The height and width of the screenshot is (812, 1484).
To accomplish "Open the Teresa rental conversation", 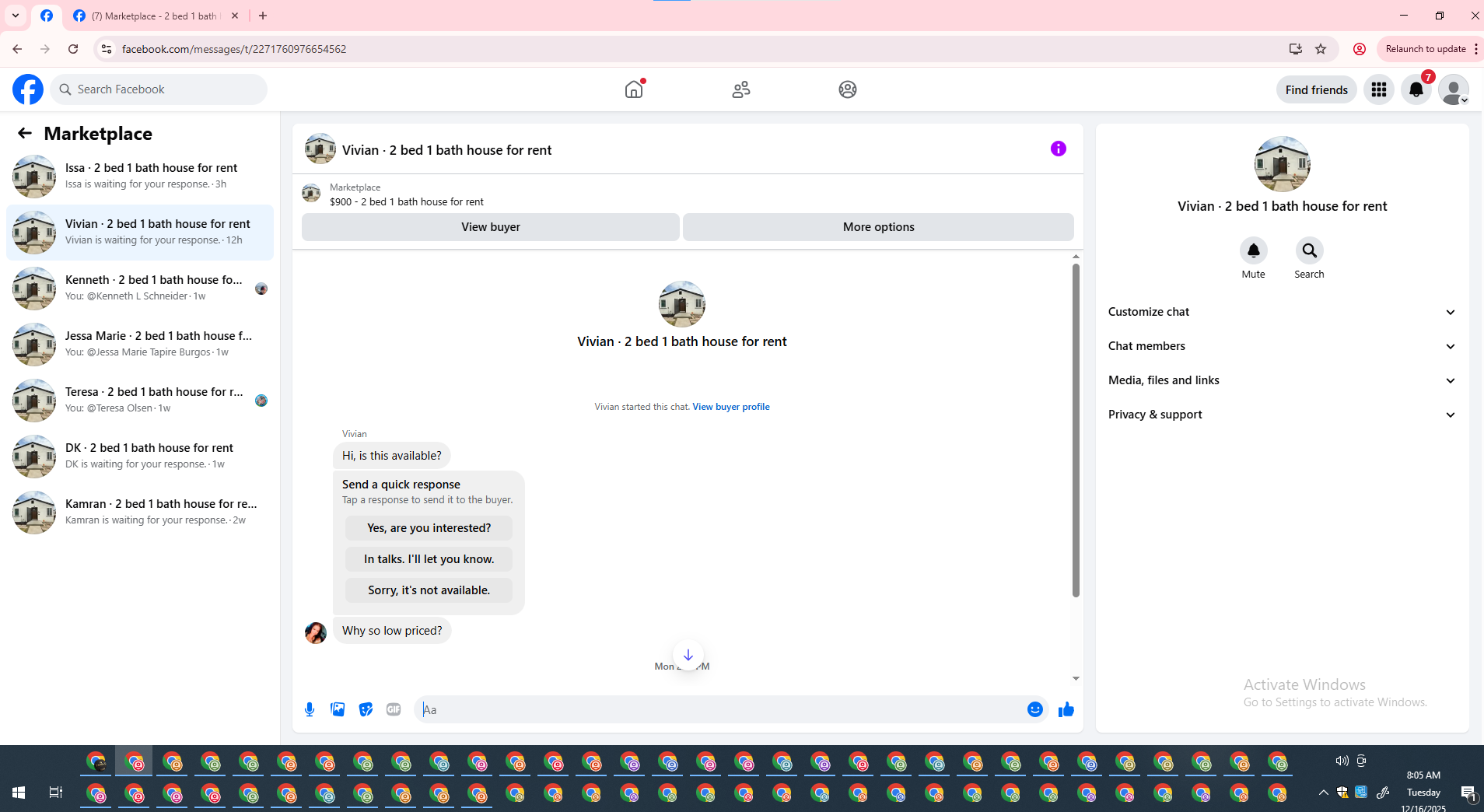I will tap(140, 400).
